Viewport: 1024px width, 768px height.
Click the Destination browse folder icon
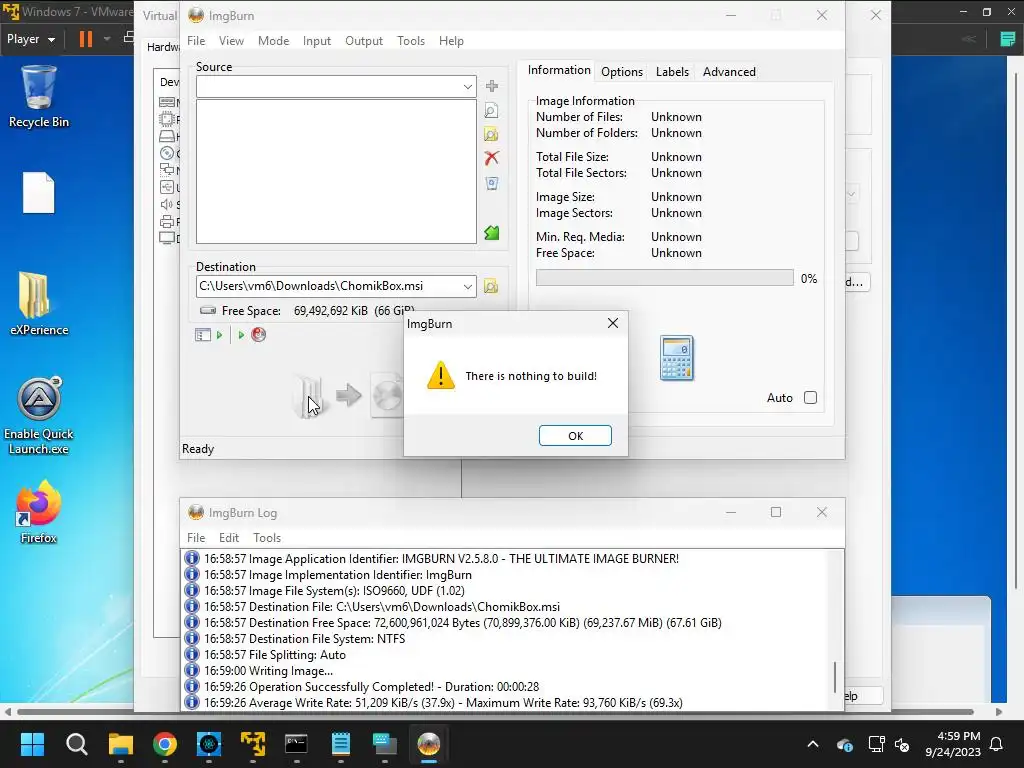491,286
